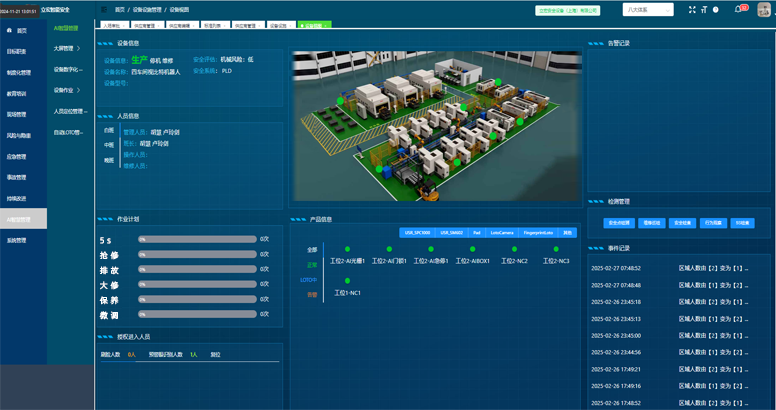Open the 八大体系 dropdown
Screen dimensions: 776x410
click(648, 9)
